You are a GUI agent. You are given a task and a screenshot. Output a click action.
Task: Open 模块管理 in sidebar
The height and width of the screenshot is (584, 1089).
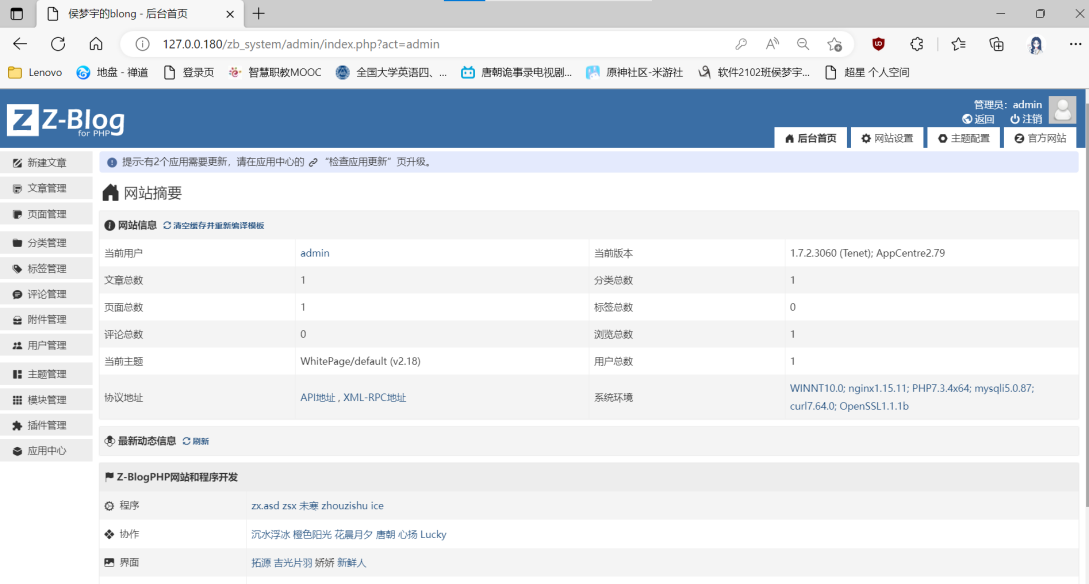click(x=46, y=399)
